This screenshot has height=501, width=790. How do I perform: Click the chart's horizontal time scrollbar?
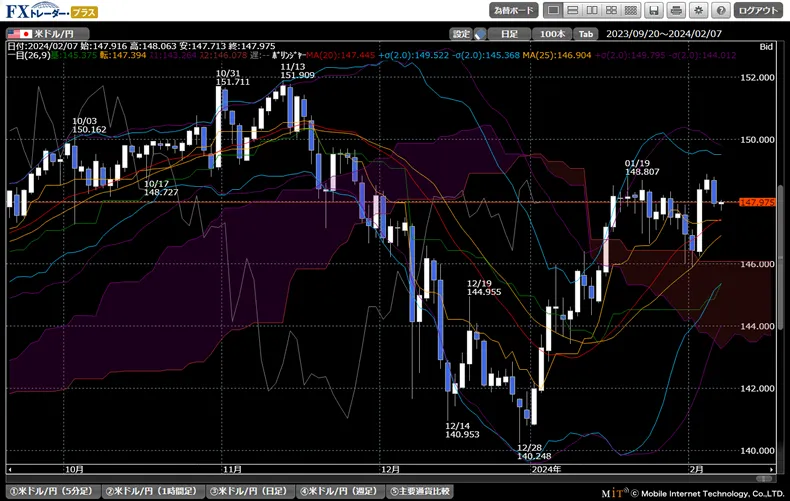390,468
